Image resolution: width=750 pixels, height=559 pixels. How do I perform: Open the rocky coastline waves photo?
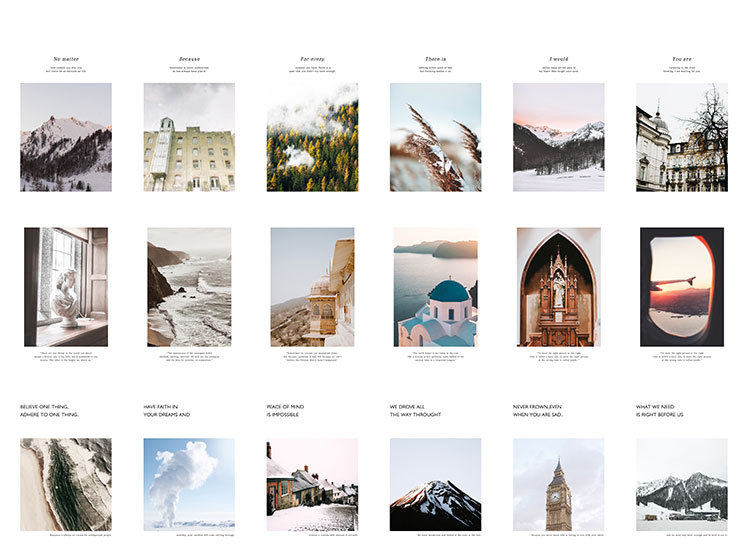click(x=189, y=287)
